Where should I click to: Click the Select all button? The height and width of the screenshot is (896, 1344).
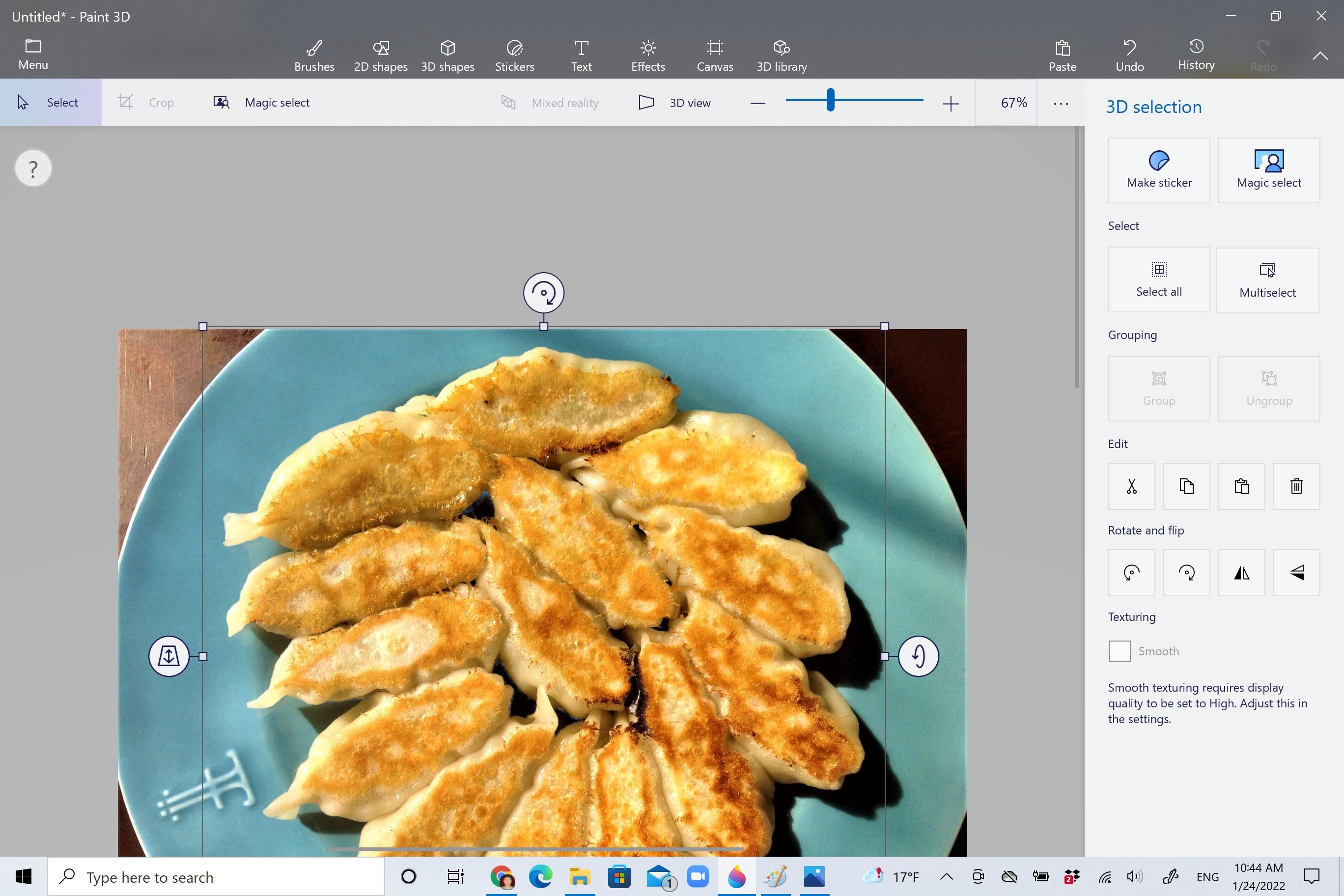1158,280
